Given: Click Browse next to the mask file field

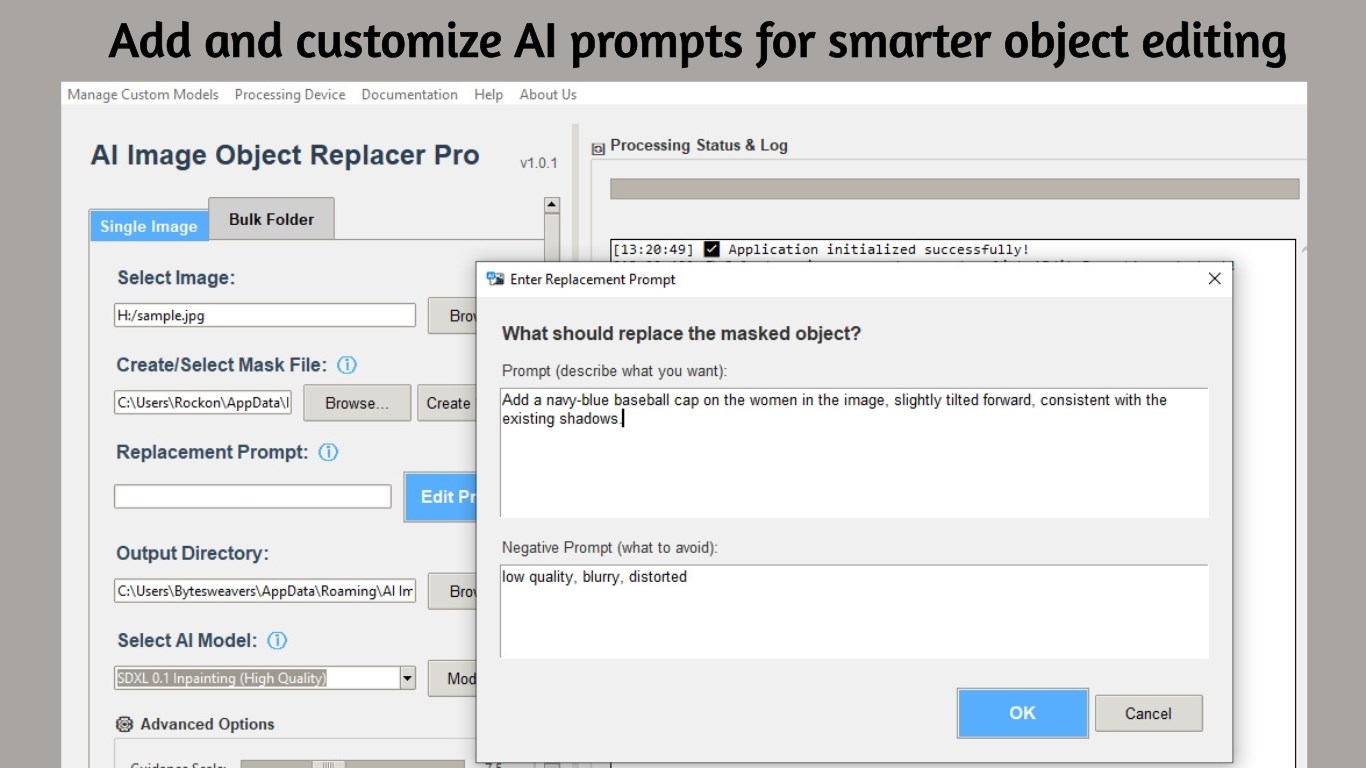Looking at the screenshot, I should pos(356,403).
